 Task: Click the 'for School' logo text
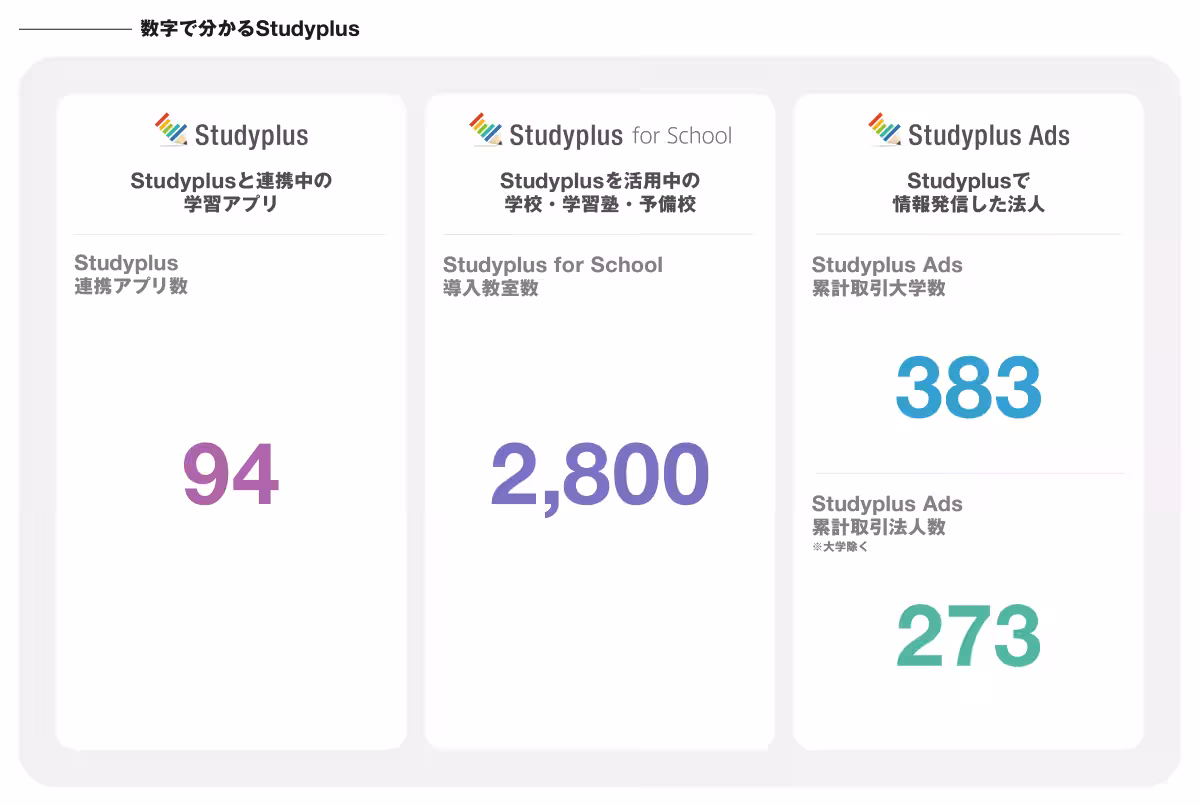tap(682, 135)
